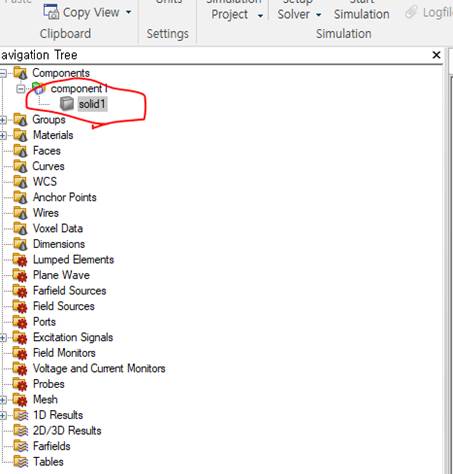The height and width of the screenshot is (474, 453).
Task: Select Voltage and Current Monitors item
Action: coord(99,369)
